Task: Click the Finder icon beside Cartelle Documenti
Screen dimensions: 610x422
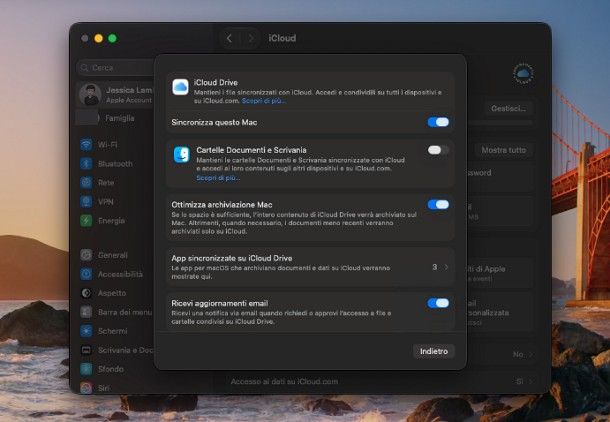Action: (182, 154)
